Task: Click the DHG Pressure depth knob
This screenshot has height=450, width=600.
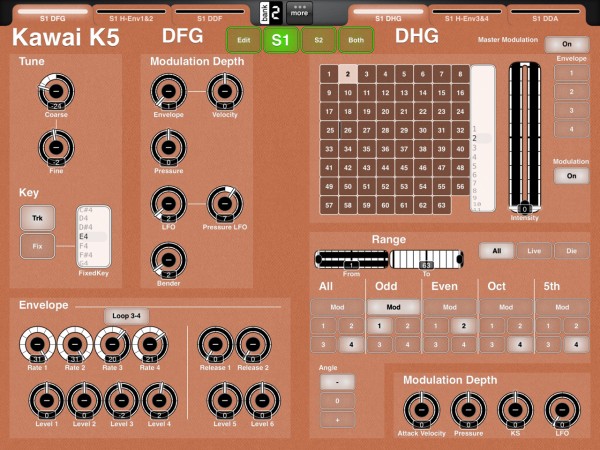Action: click(x=468, y=410)
